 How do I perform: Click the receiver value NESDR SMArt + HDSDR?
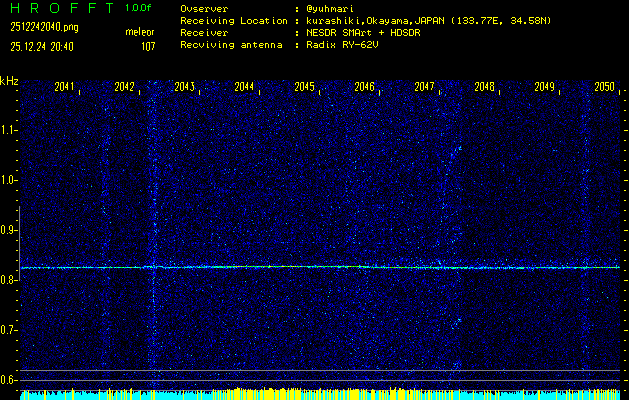pyautogui.click(x=363, y=33)
